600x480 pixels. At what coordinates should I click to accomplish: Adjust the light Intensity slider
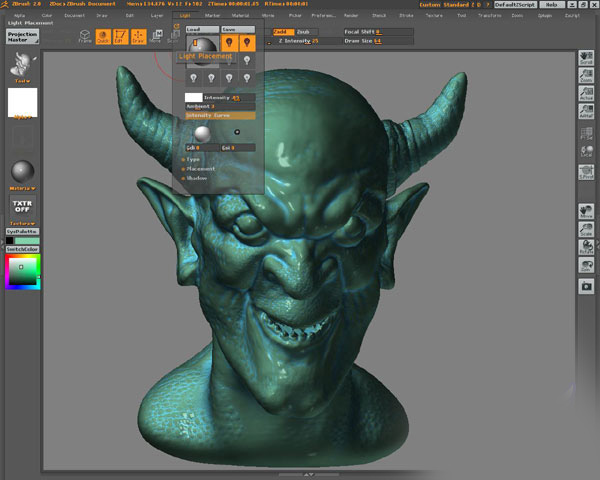(229, 98)
